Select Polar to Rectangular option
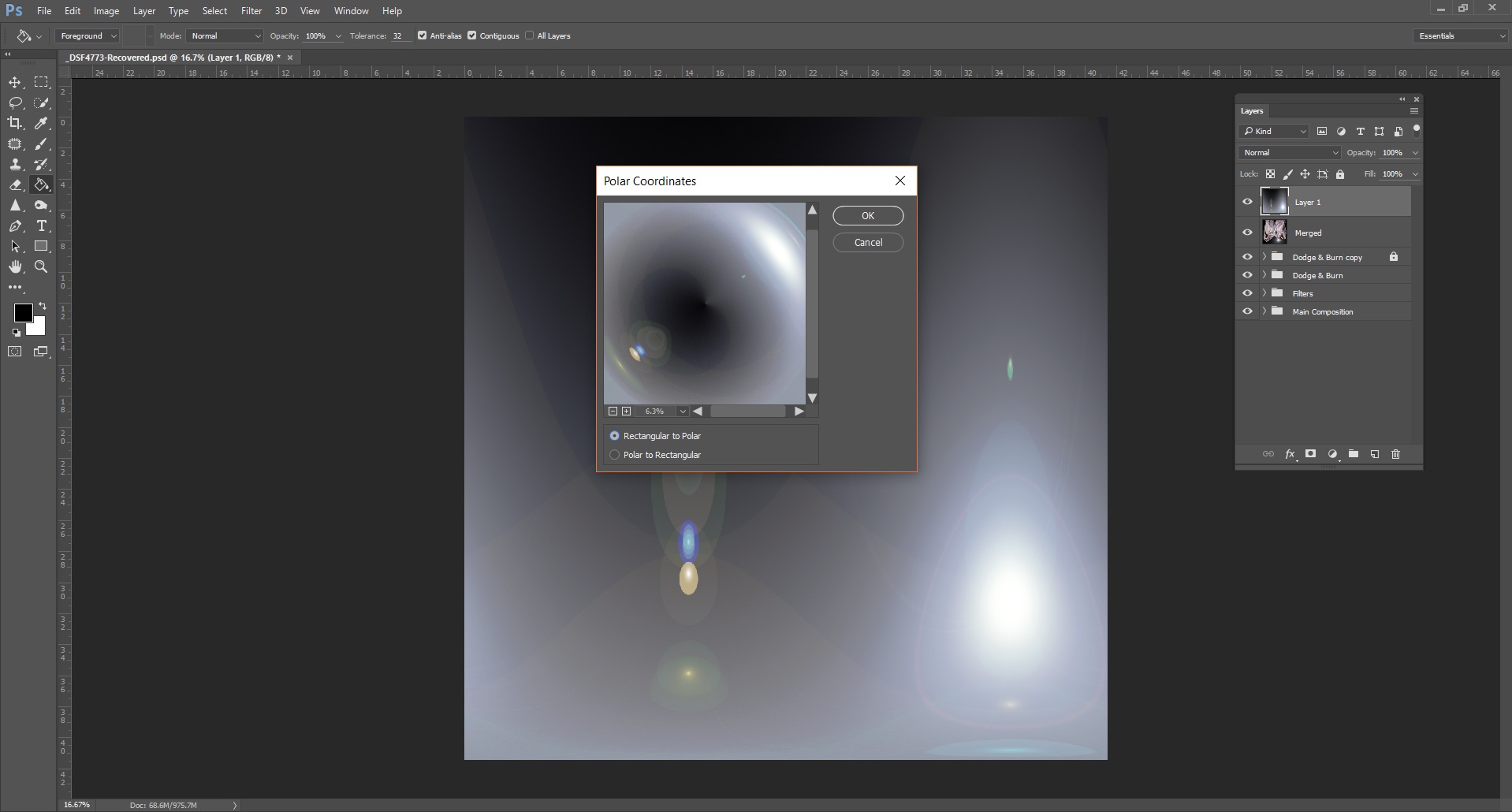Screen dimensions: 1512x812 615,454
